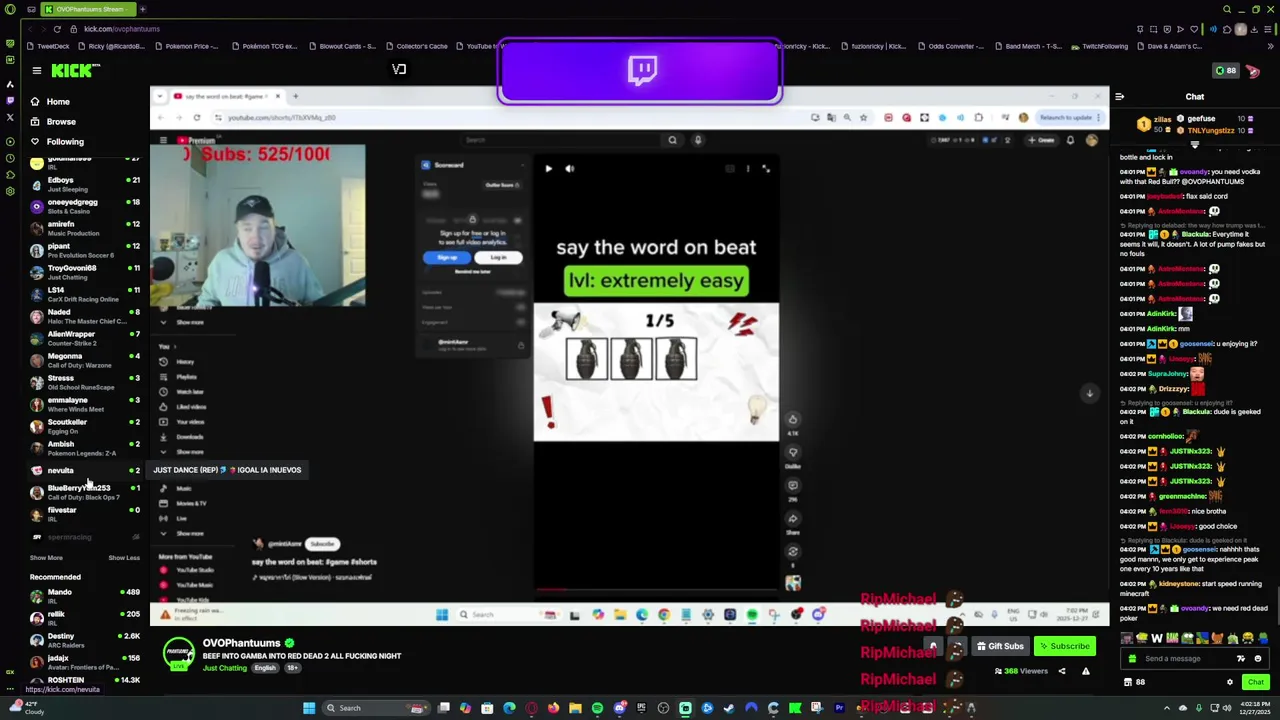Open recommended channel Destiny
Image resolution: width=1280 pixels, height=720 pixels.
tap(85, 640)
